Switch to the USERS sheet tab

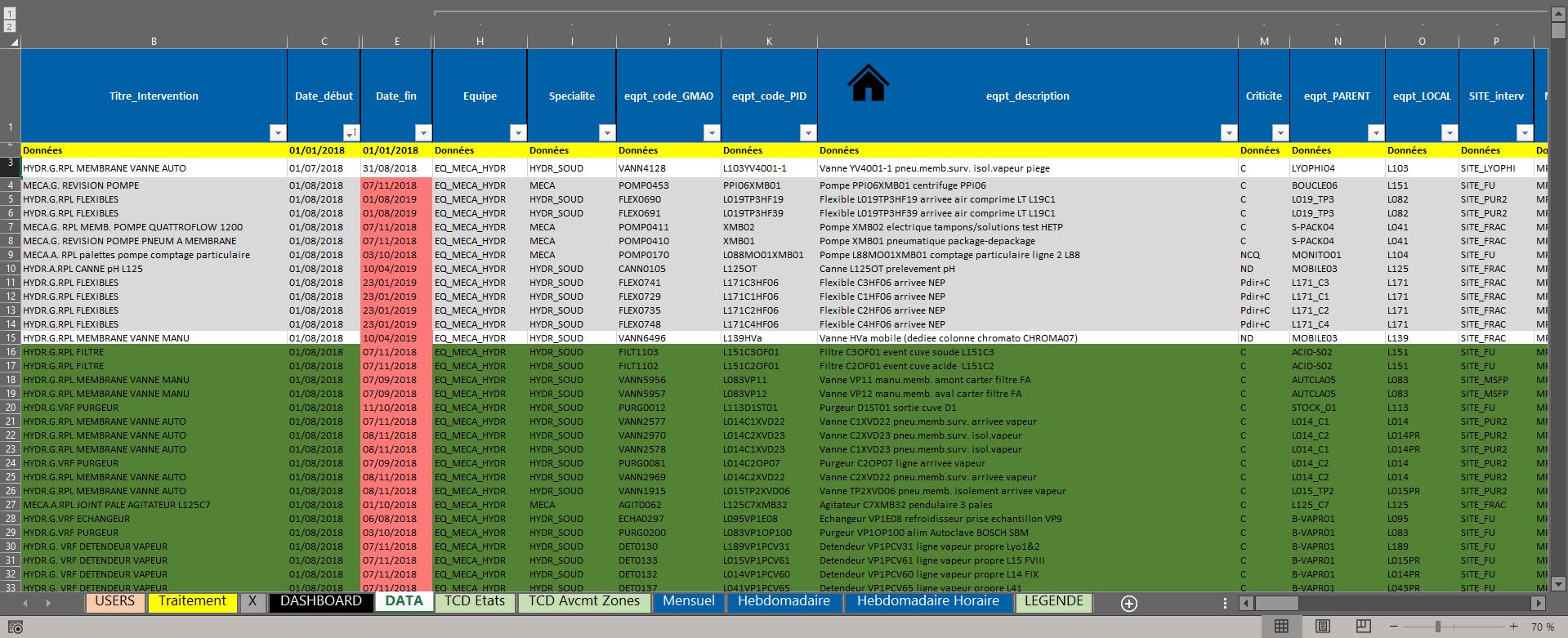(x=115, y=601)
